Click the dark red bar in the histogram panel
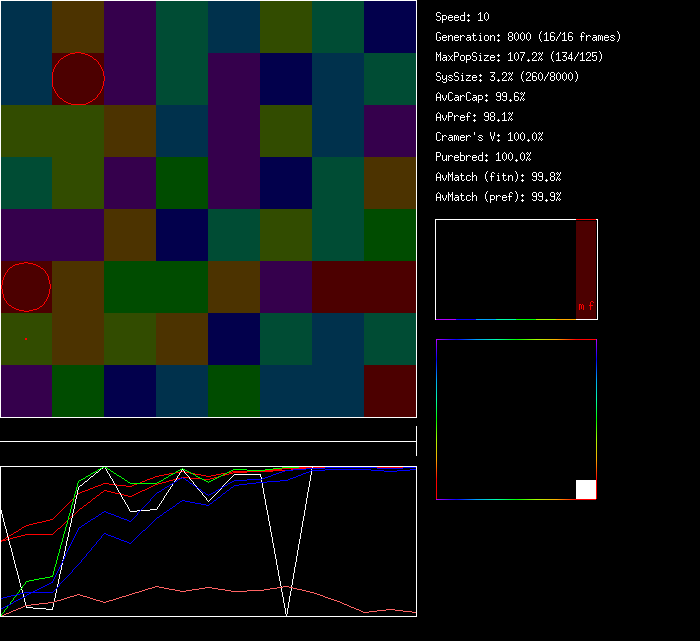Image resolution: width=700 pixels, height=641 pixels. point(586,260)
